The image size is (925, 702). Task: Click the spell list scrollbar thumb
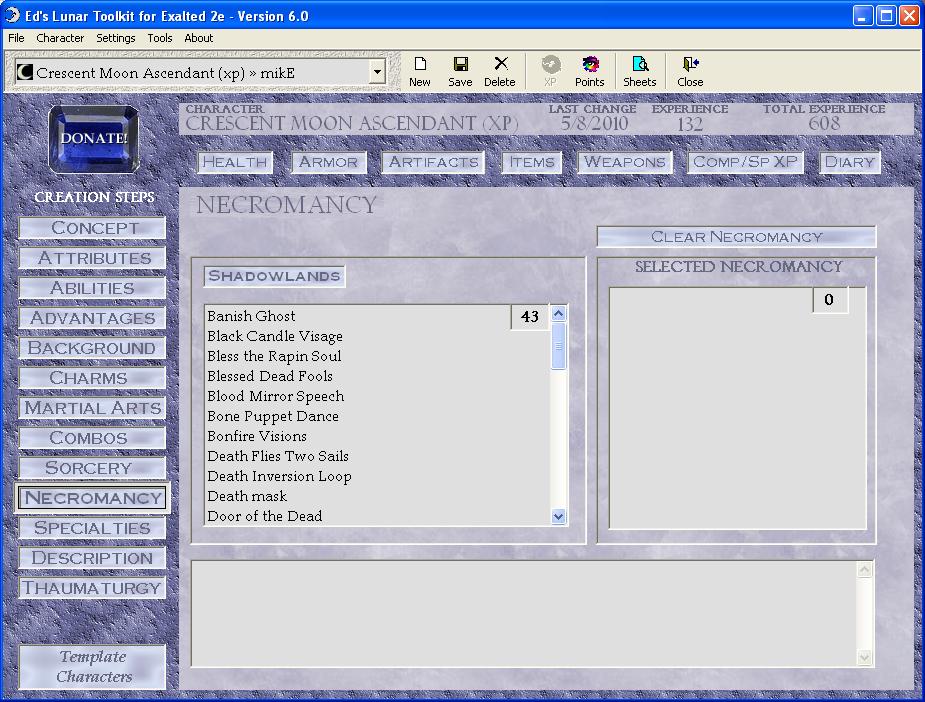[x=558, y=346]
